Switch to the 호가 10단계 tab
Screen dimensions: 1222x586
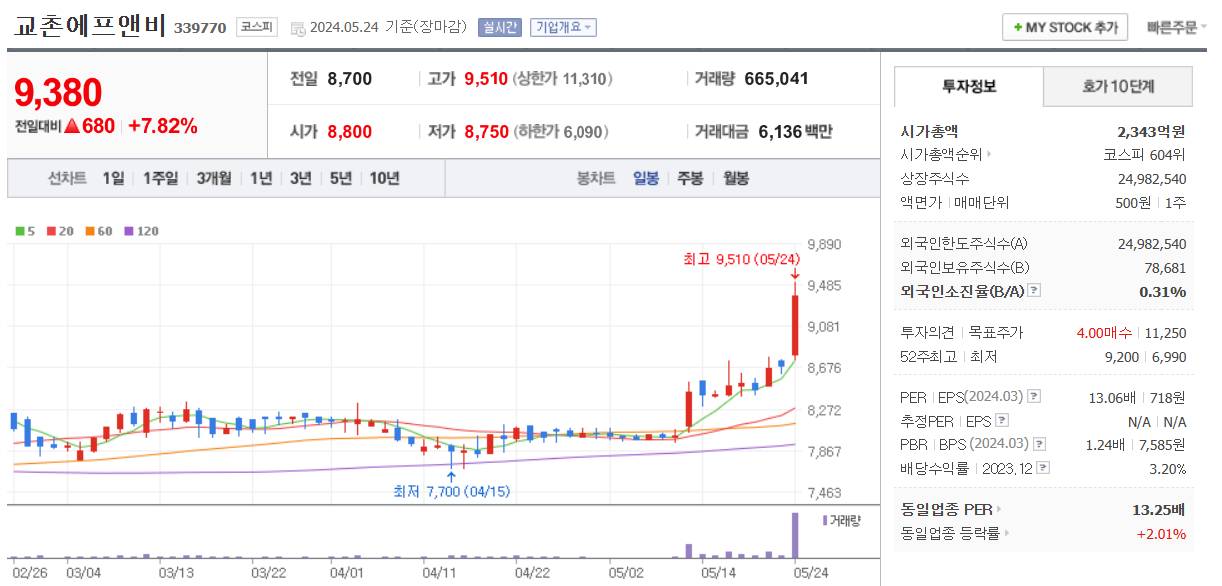point(1119,87)
